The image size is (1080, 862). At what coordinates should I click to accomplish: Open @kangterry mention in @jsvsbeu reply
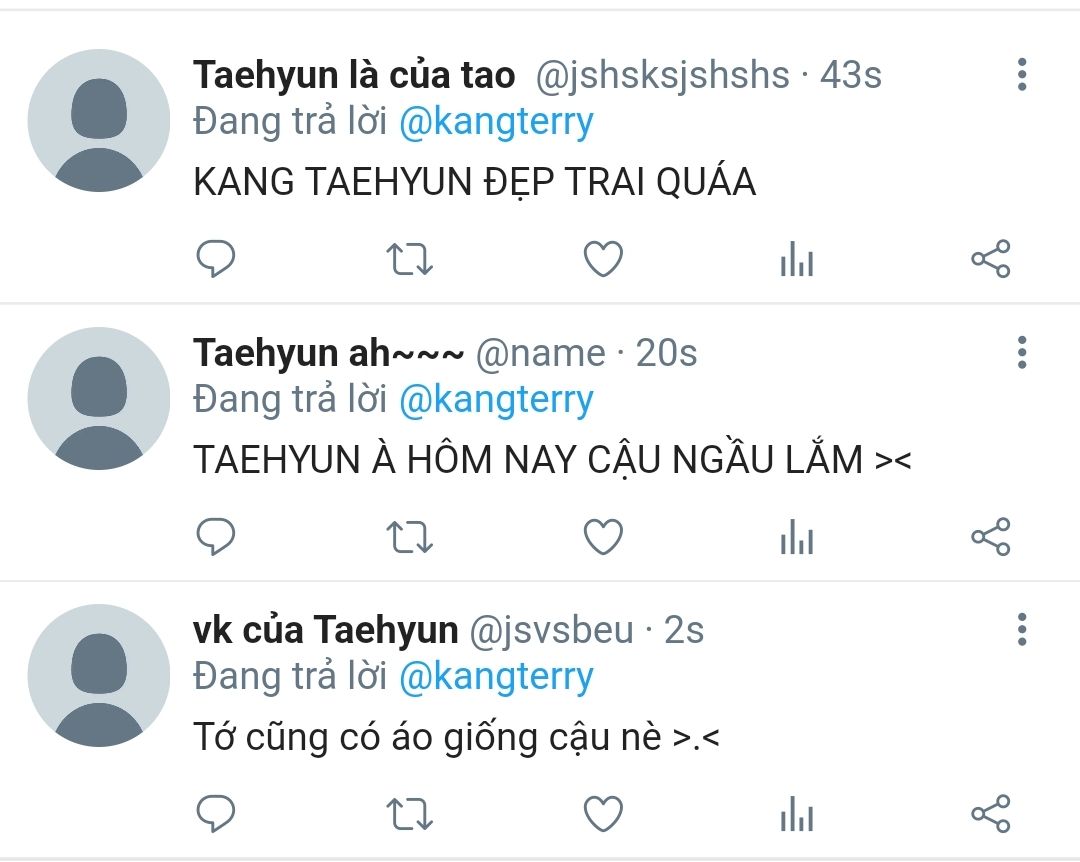[496, 678]
